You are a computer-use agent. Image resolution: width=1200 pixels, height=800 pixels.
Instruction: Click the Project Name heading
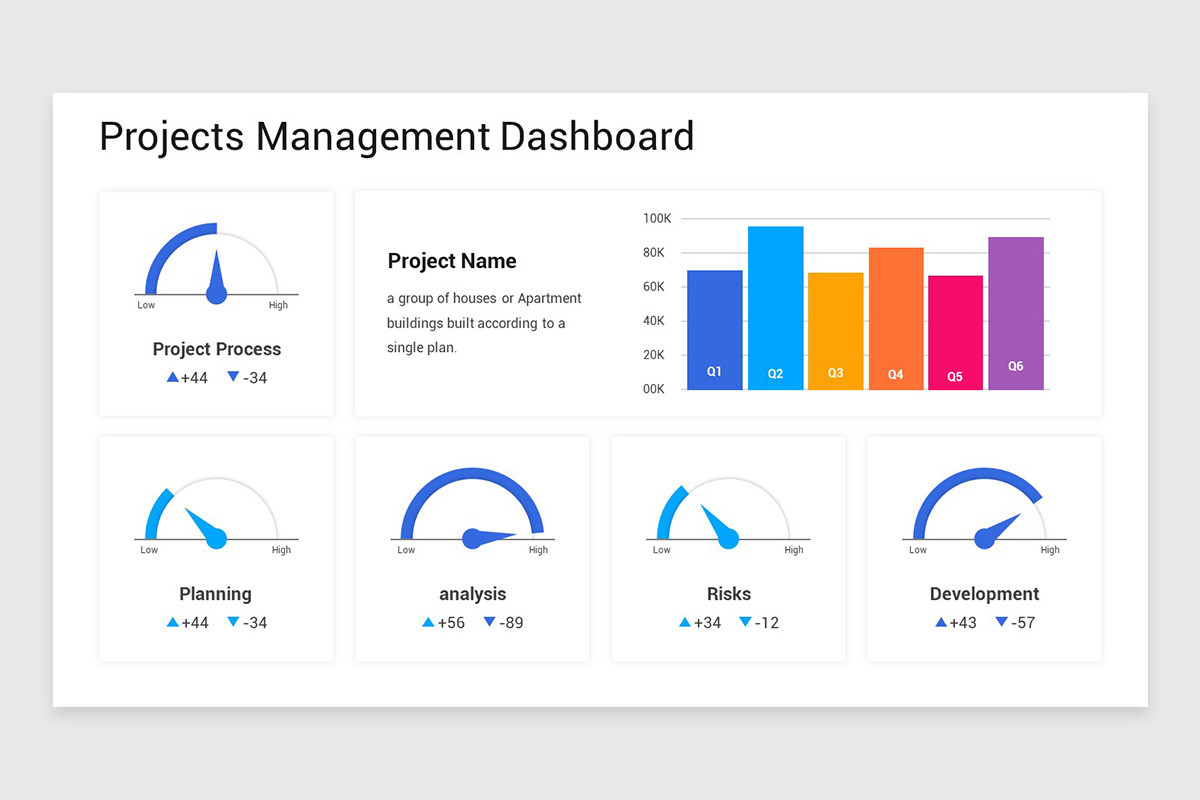(x=452, y=261)
